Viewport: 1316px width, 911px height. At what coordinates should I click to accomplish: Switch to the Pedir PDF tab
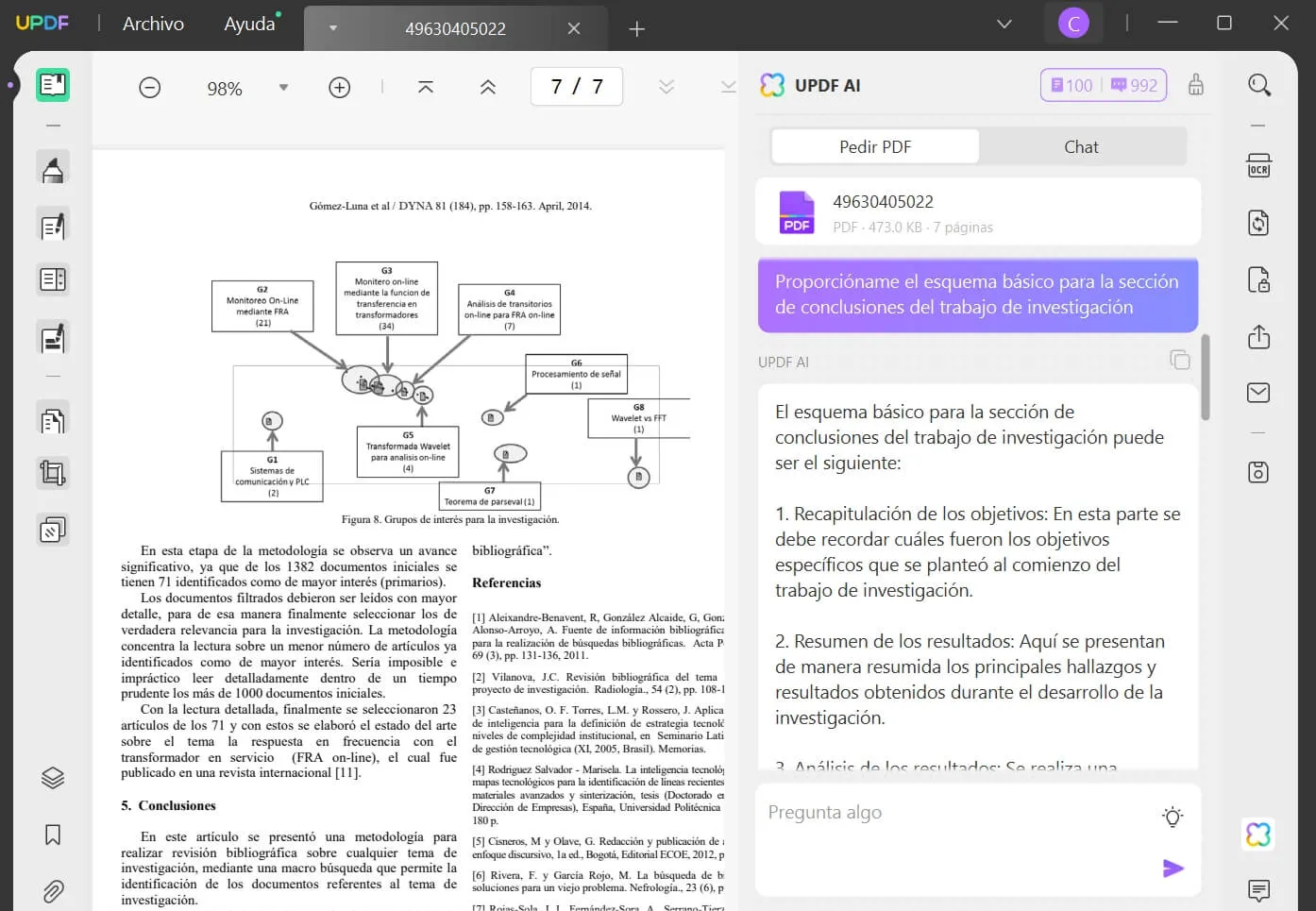[x=875, y=146]
